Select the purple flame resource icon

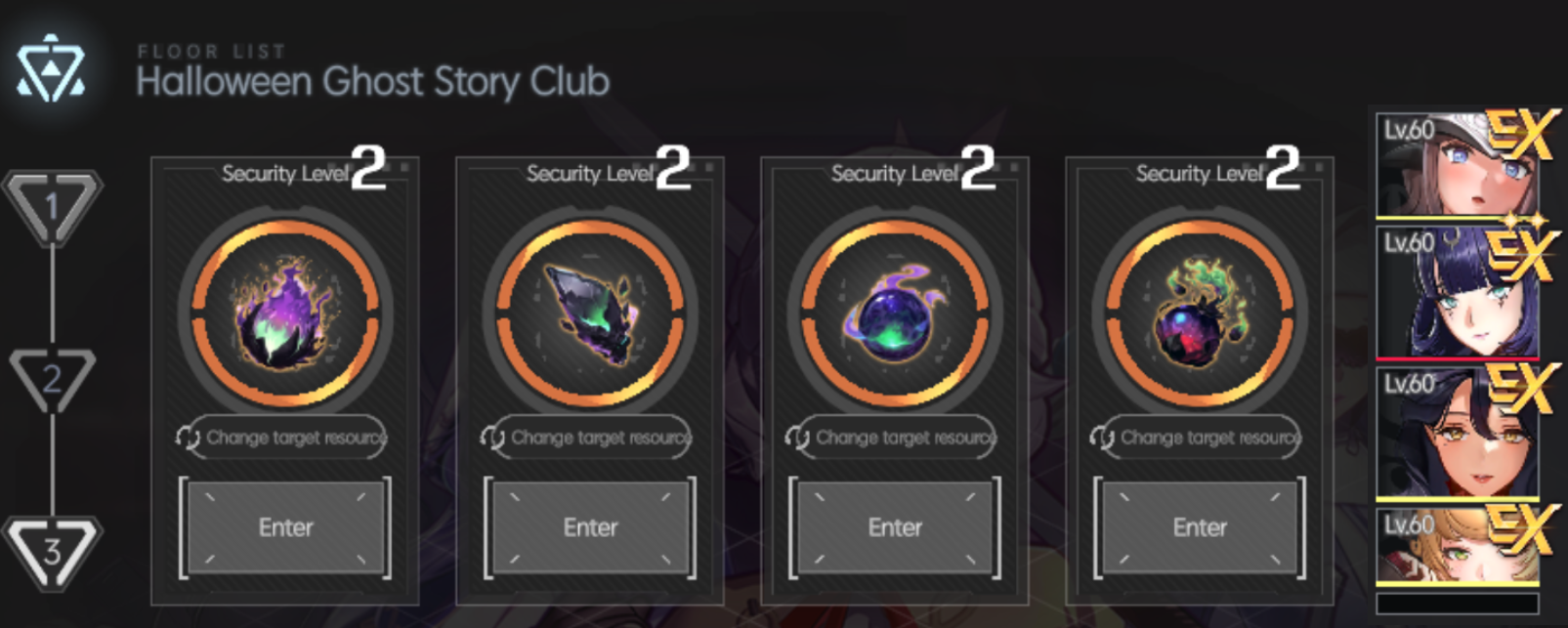pyautogui.click(x=285, y=311)
